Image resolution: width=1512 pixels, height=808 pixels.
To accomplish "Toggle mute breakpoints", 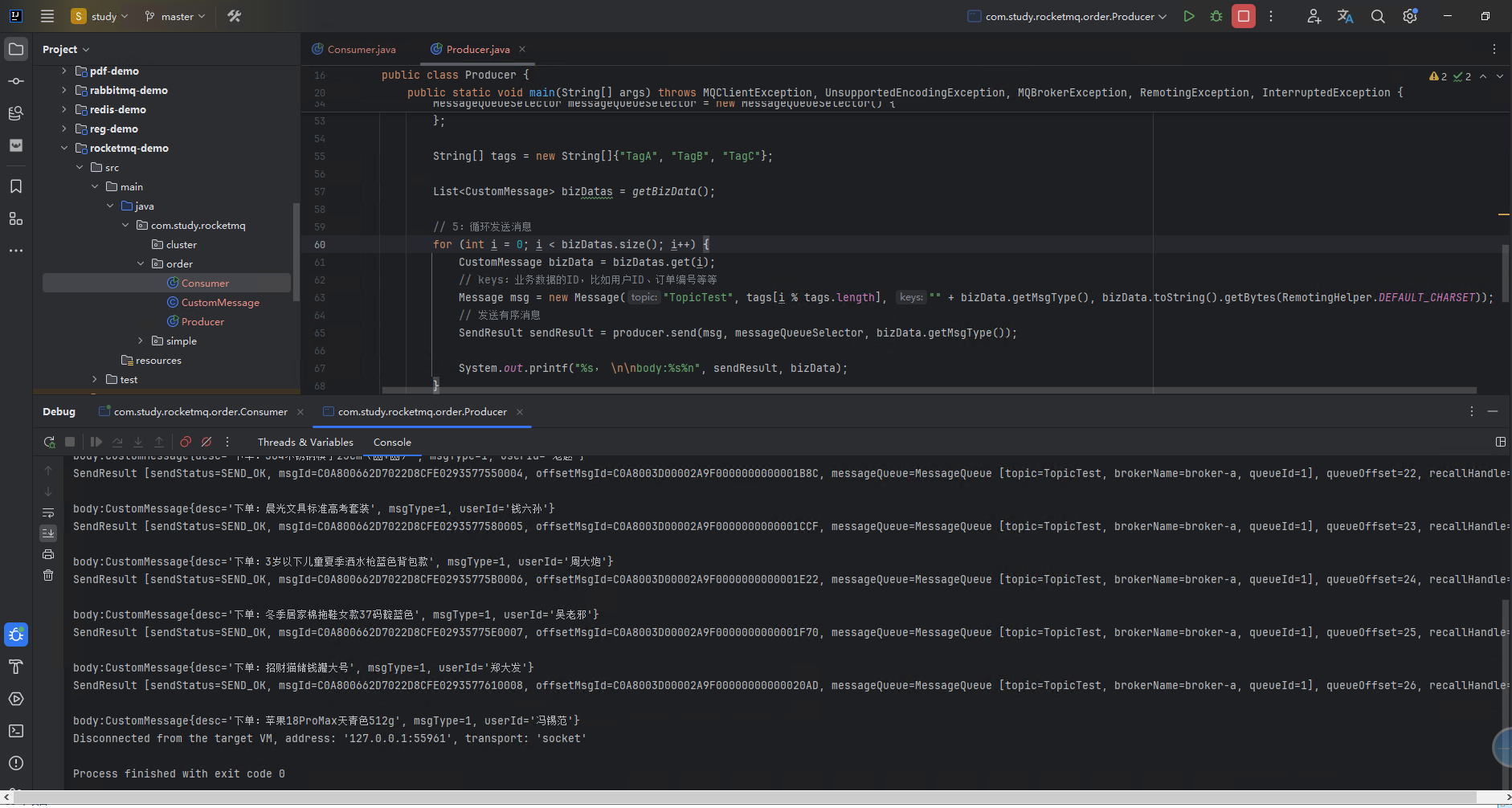I will [x=206, y=442].
